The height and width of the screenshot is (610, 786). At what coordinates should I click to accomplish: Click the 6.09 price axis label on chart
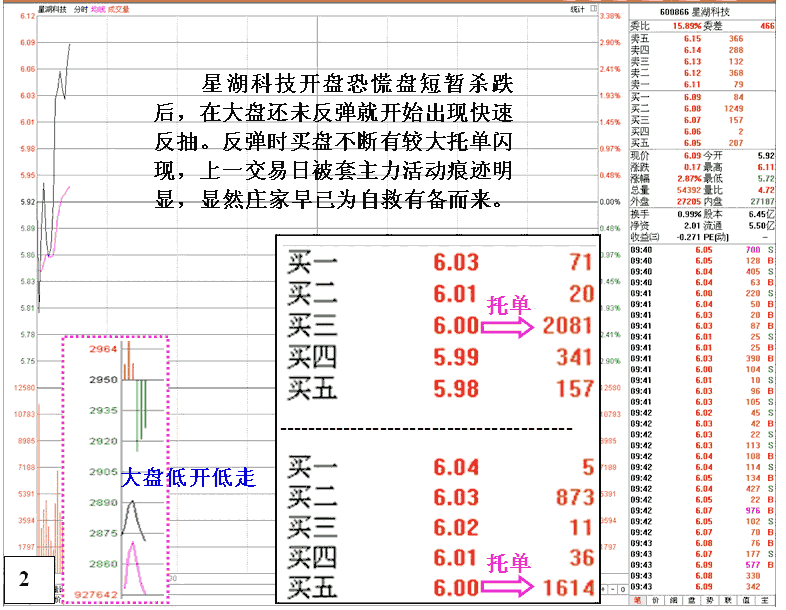(28, 43)
